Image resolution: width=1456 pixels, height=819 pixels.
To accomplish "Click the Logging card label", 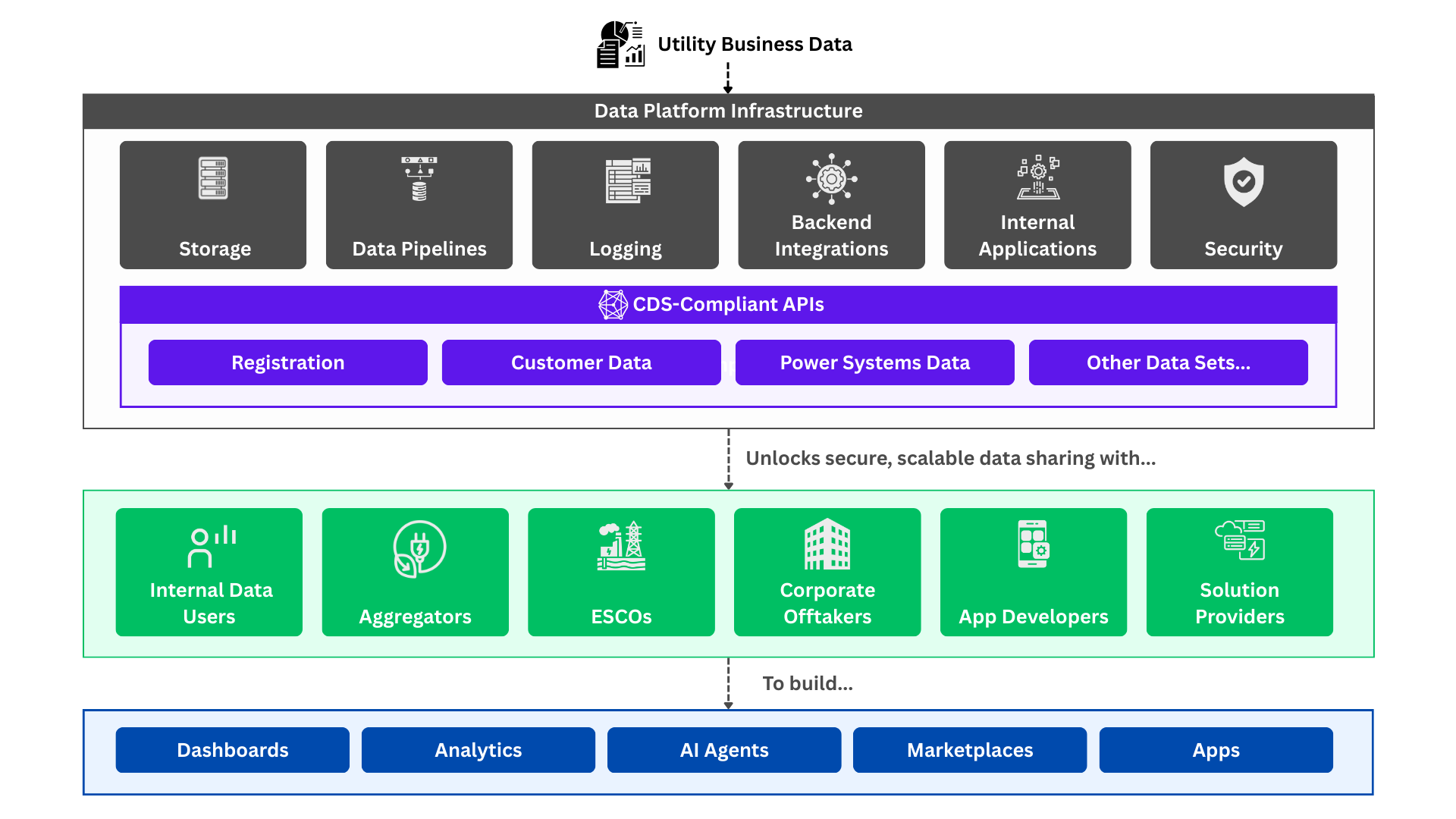I will 626,249.
